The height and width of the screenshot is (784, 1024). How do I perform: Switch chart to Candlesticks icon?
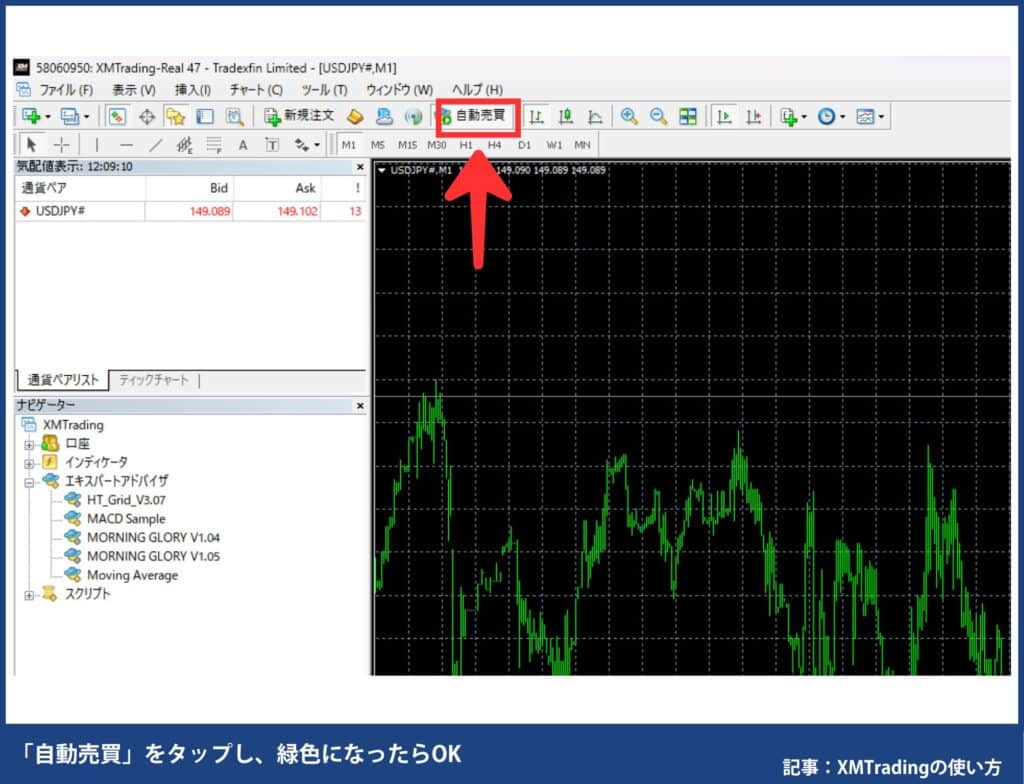pyautogui.click(x=566, y=116)
